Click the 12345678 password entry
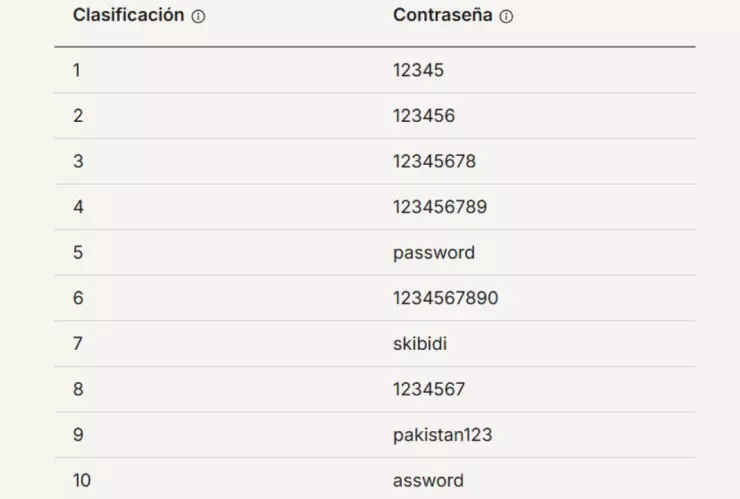This screenshot has width=740, height=499. point(434,161)
